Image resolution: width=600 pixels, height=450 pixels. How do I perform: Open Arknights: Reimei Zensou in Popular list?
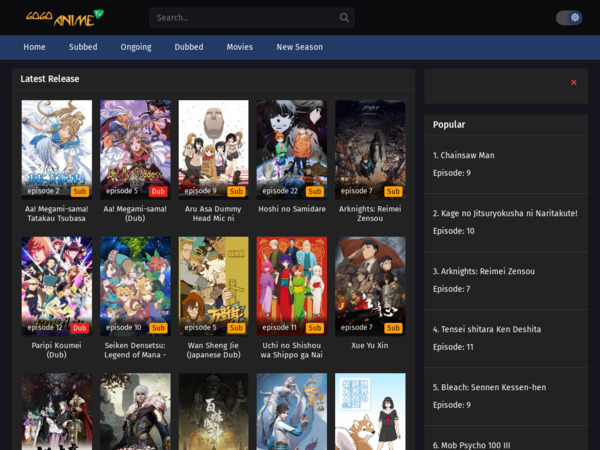(x=484, y=271)
